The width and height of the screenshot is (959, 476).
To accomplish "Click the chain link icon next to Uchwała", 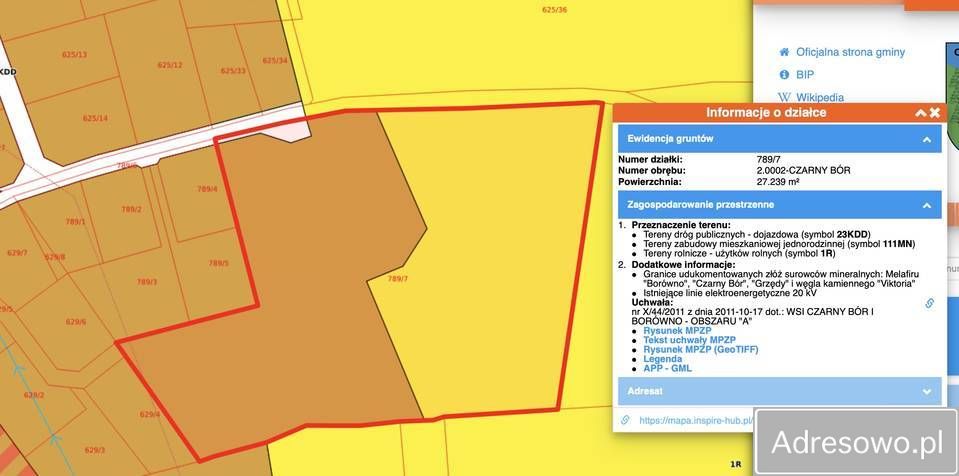I will tap(930, 303).
